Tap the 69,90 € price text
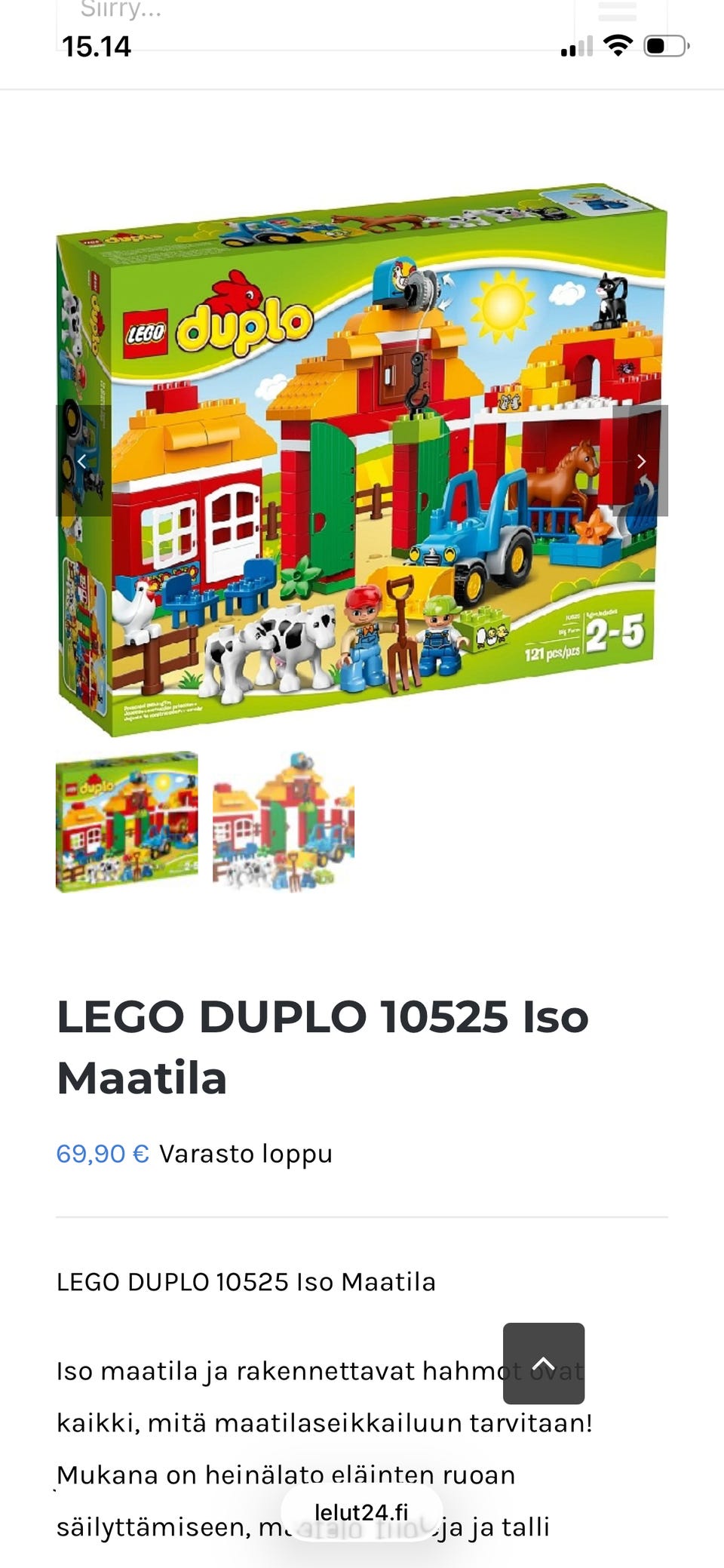The height and width of the screenshot is (1568, 724). [x=103, y=1154]
